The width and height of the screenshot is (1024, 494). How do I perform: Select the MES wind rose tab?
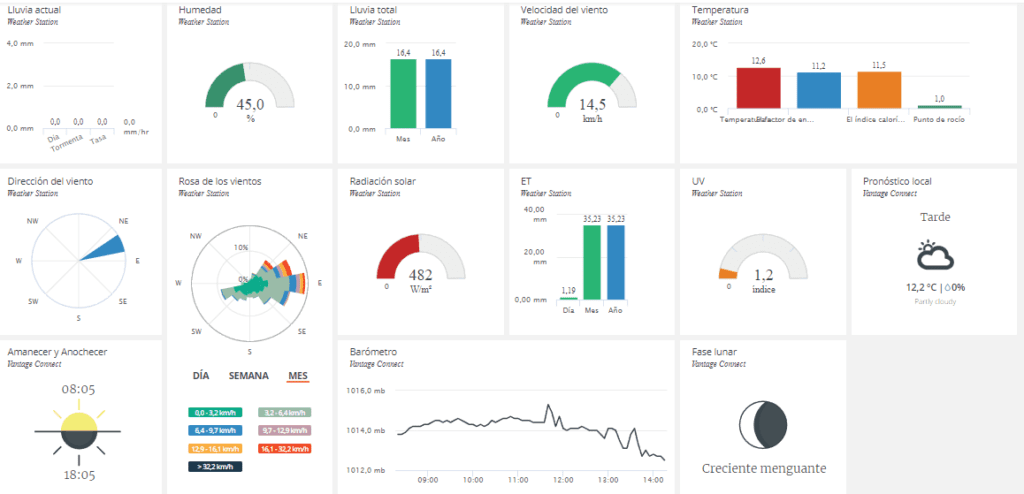(298, 376)
